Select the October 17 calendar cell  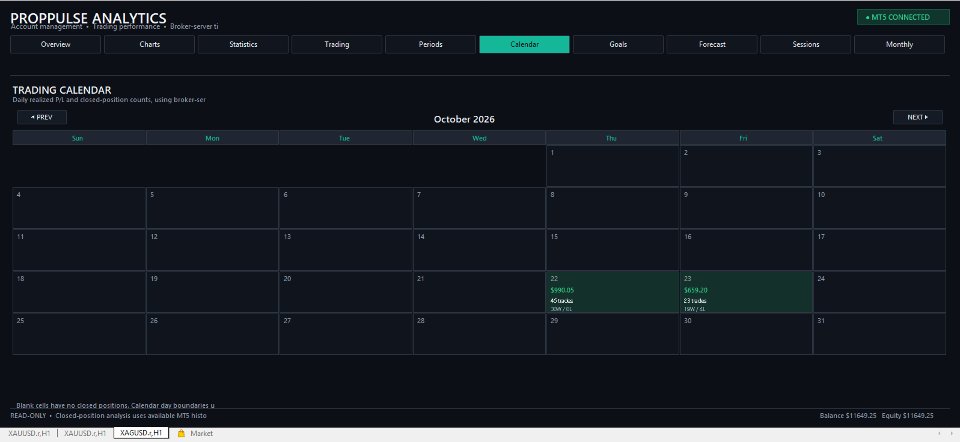coord(879,250)
